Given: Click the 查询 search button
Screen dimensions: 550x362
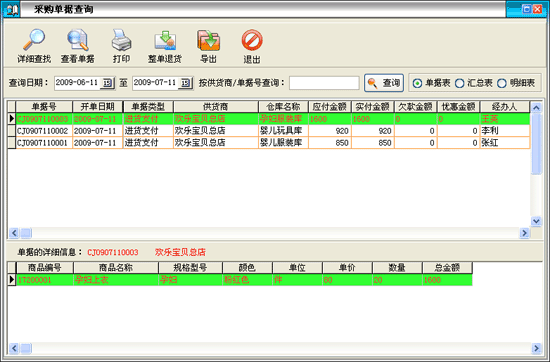Looking at the screenshot, I should 384,83.
